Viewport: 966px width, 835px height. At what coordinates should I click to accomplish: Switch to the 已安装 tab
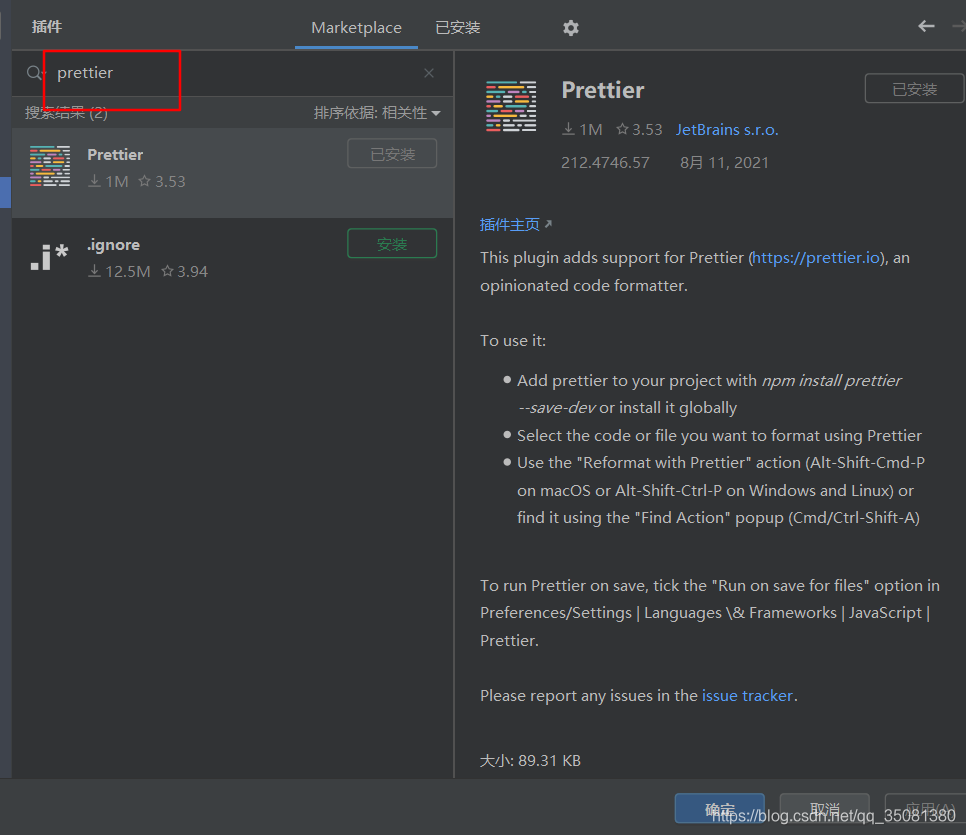[x=457, y=28]
